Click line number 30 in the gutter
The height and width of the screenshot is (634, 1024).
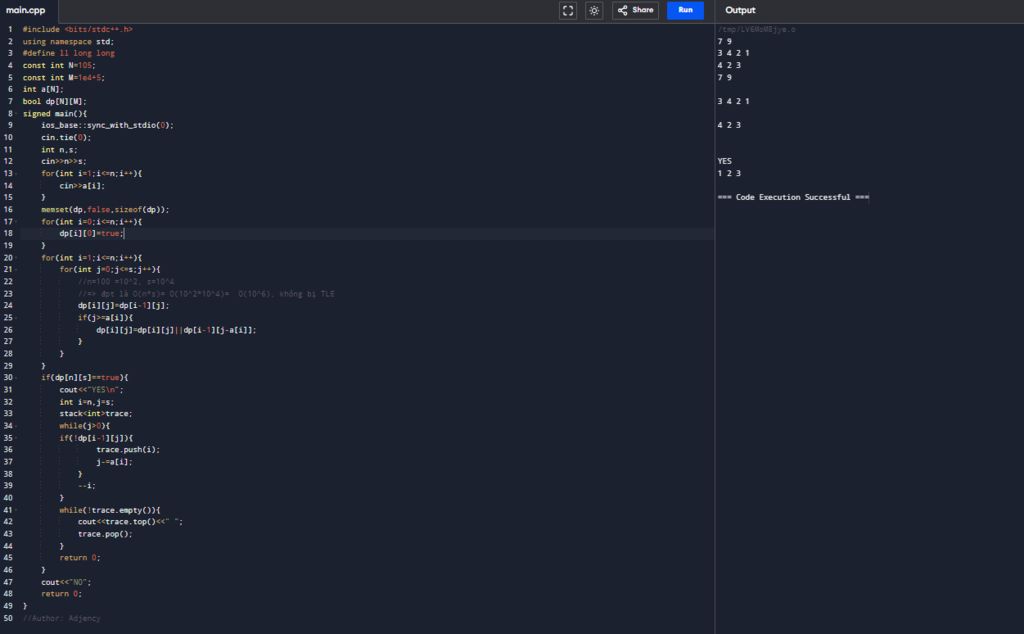click(10, 378)
